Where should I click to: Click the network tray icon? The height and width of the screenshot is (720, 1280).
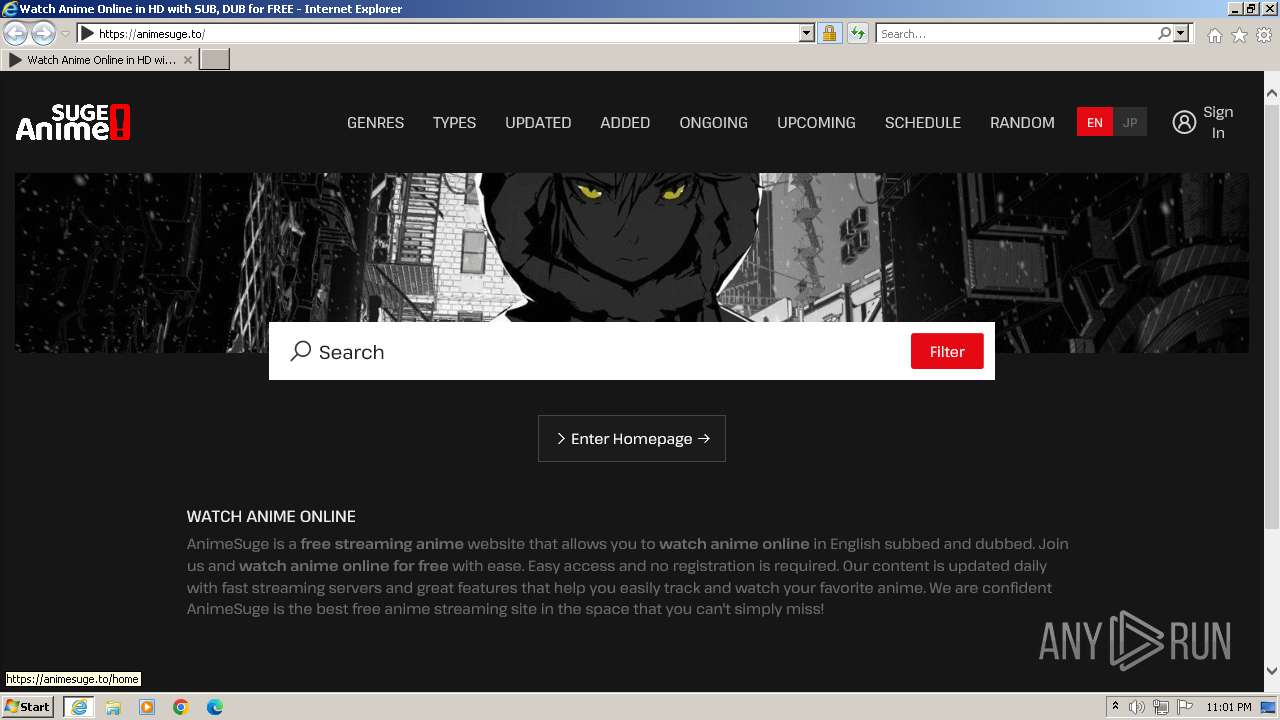point(1161,707)
